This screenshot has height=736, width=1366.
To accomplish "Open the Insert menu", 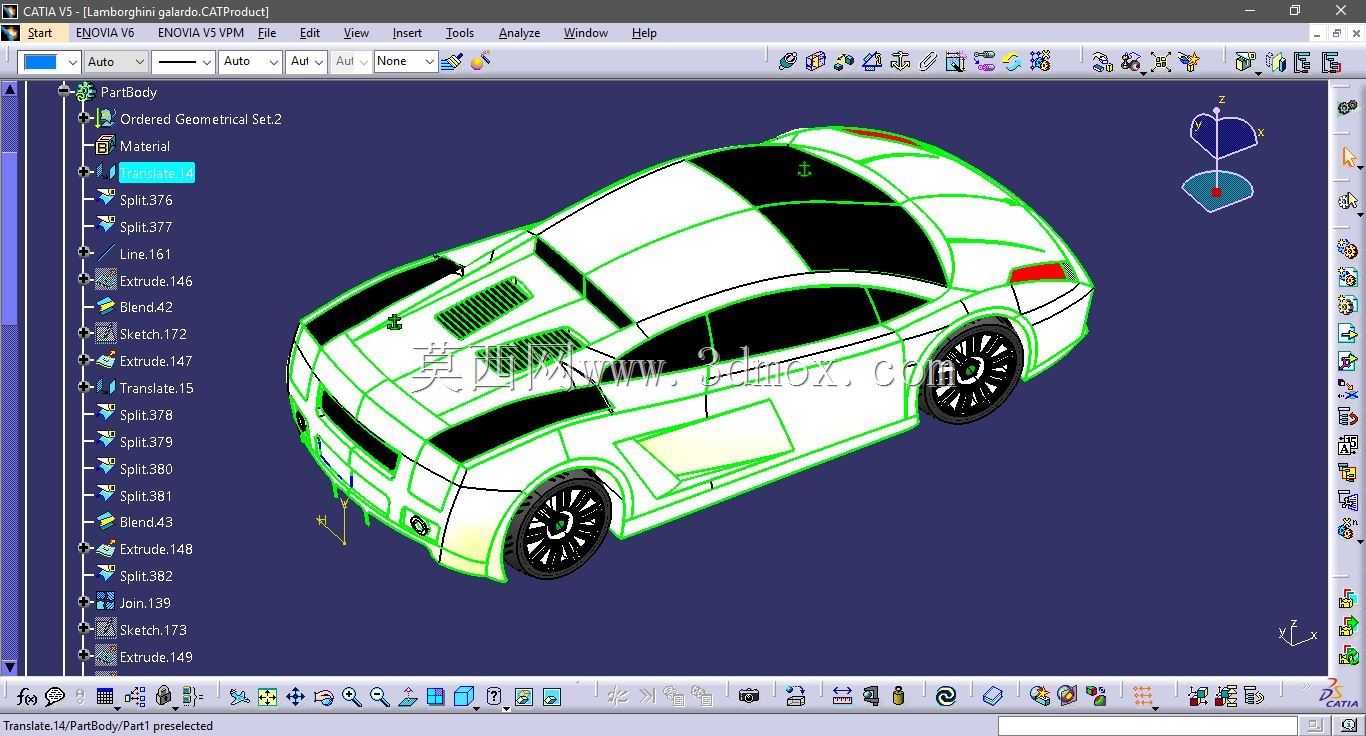I will pyautogui.click(x=407, y=33).
